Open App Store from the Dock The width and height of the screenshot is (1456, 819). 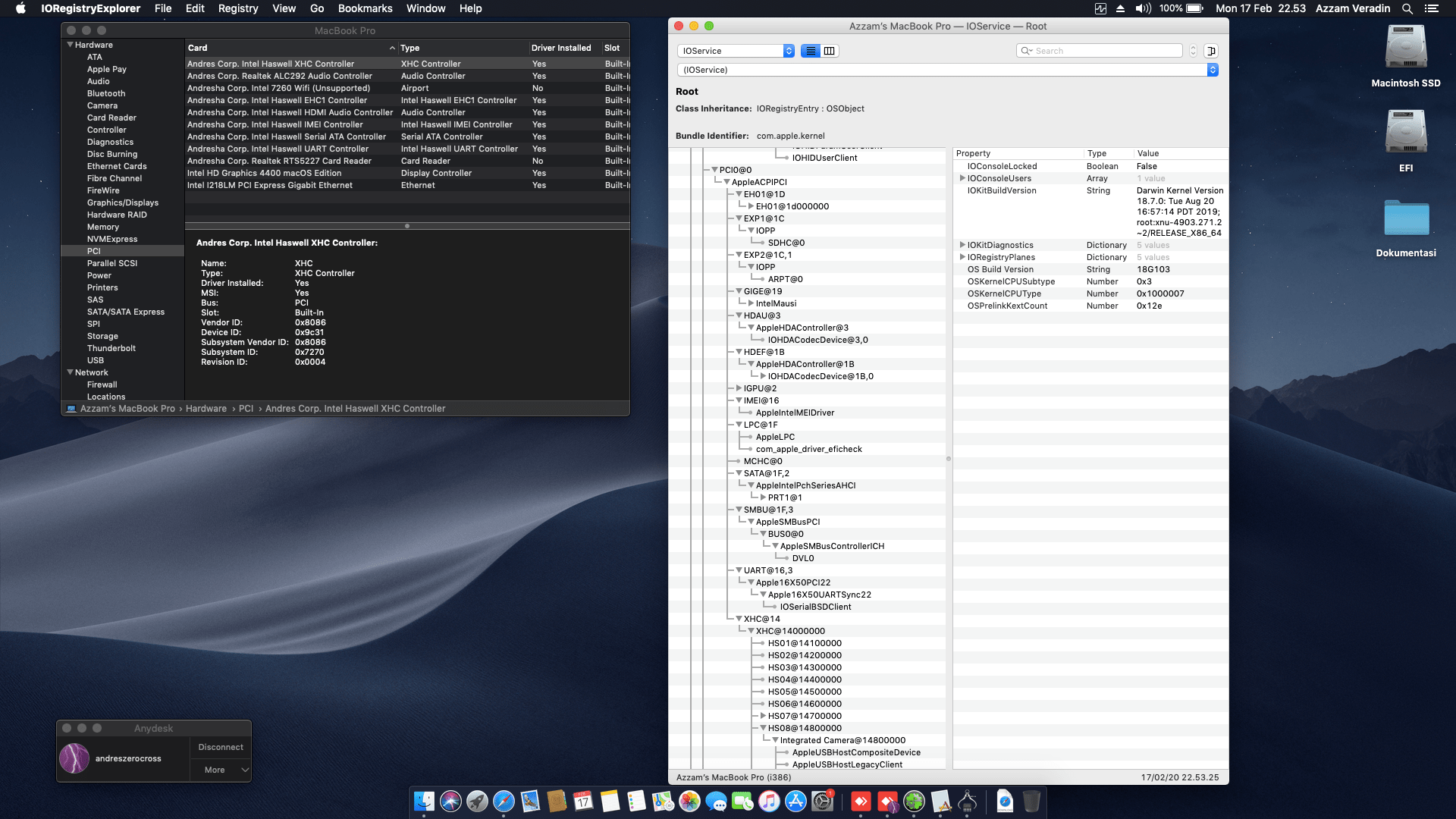pos(795,801)
